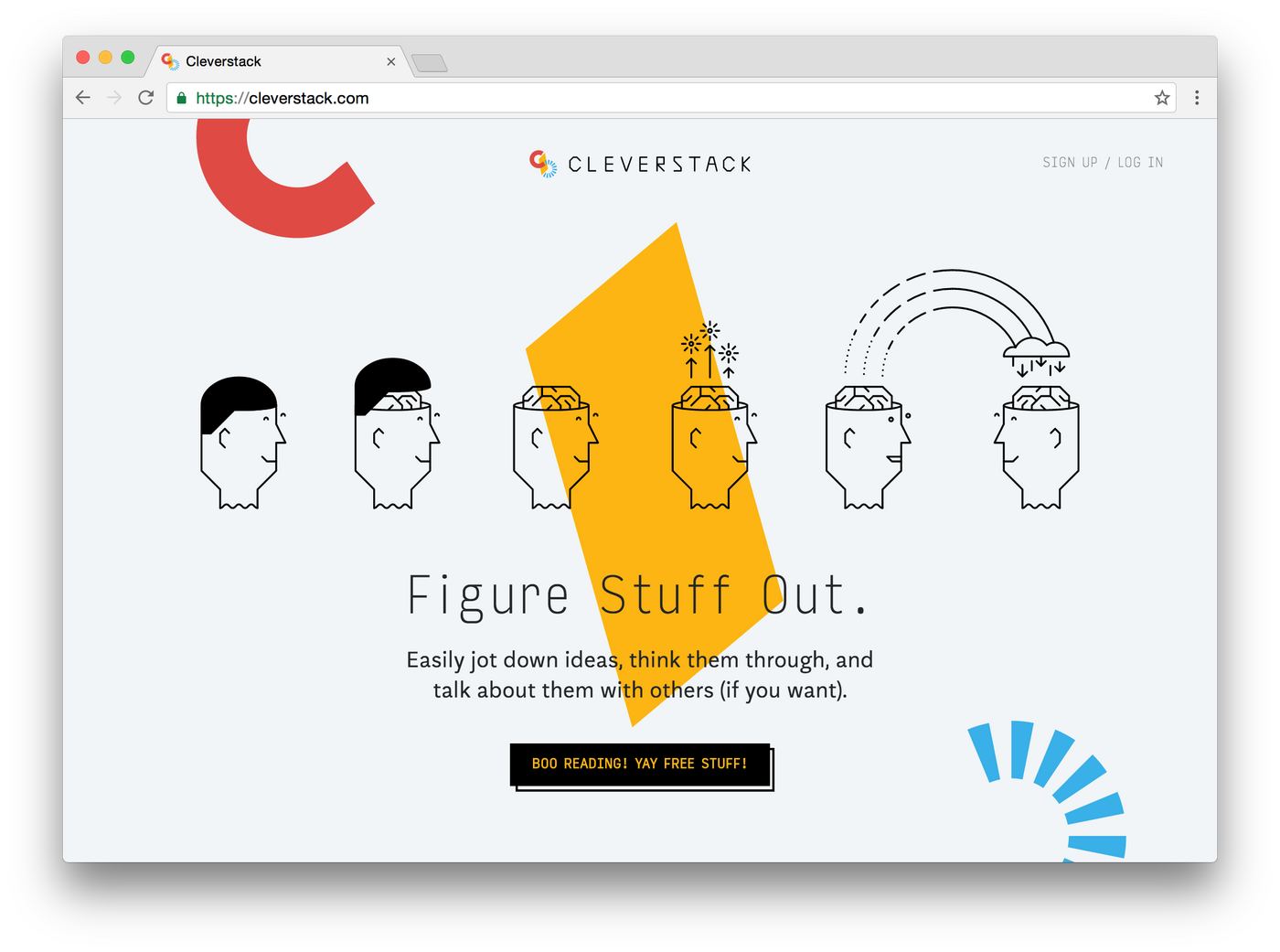
Task: Open the Chrome three-dot menu
Action: point(1197,97)
